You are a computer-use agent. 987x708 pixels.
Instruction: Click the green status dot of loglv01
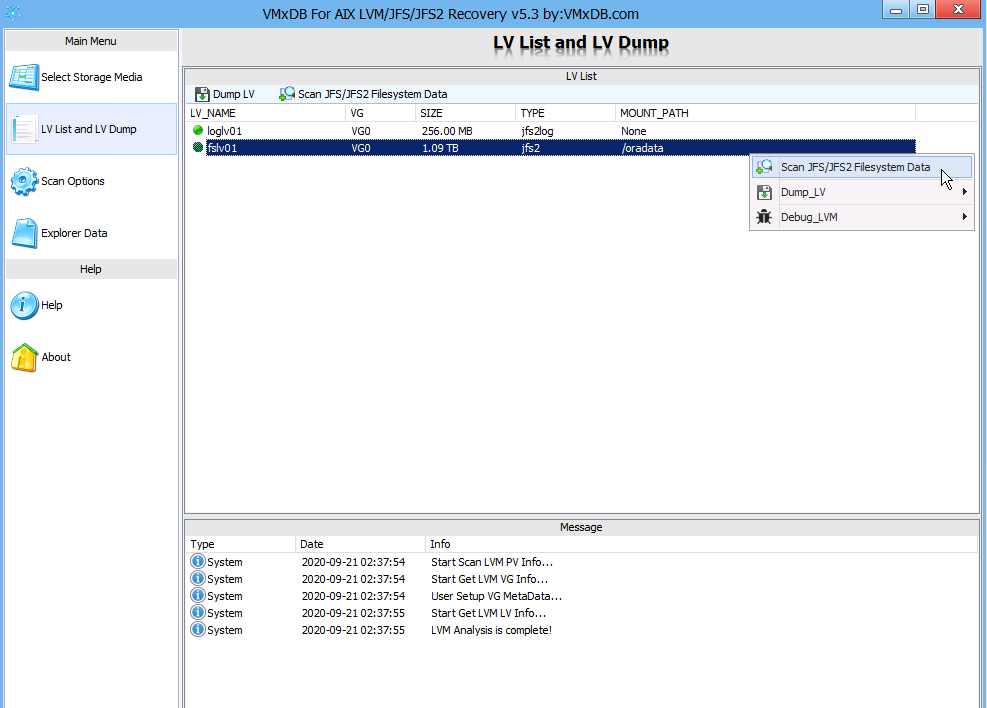point(198,130)
